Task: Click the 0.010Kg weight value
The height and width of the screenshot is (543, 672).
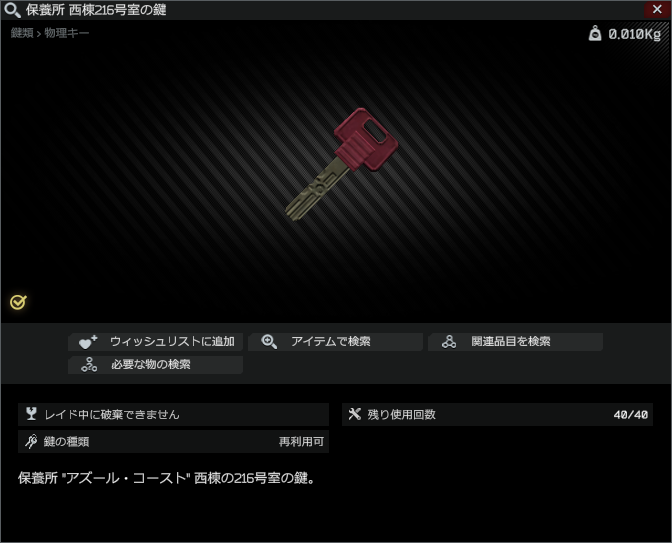Action: point(635,34)
